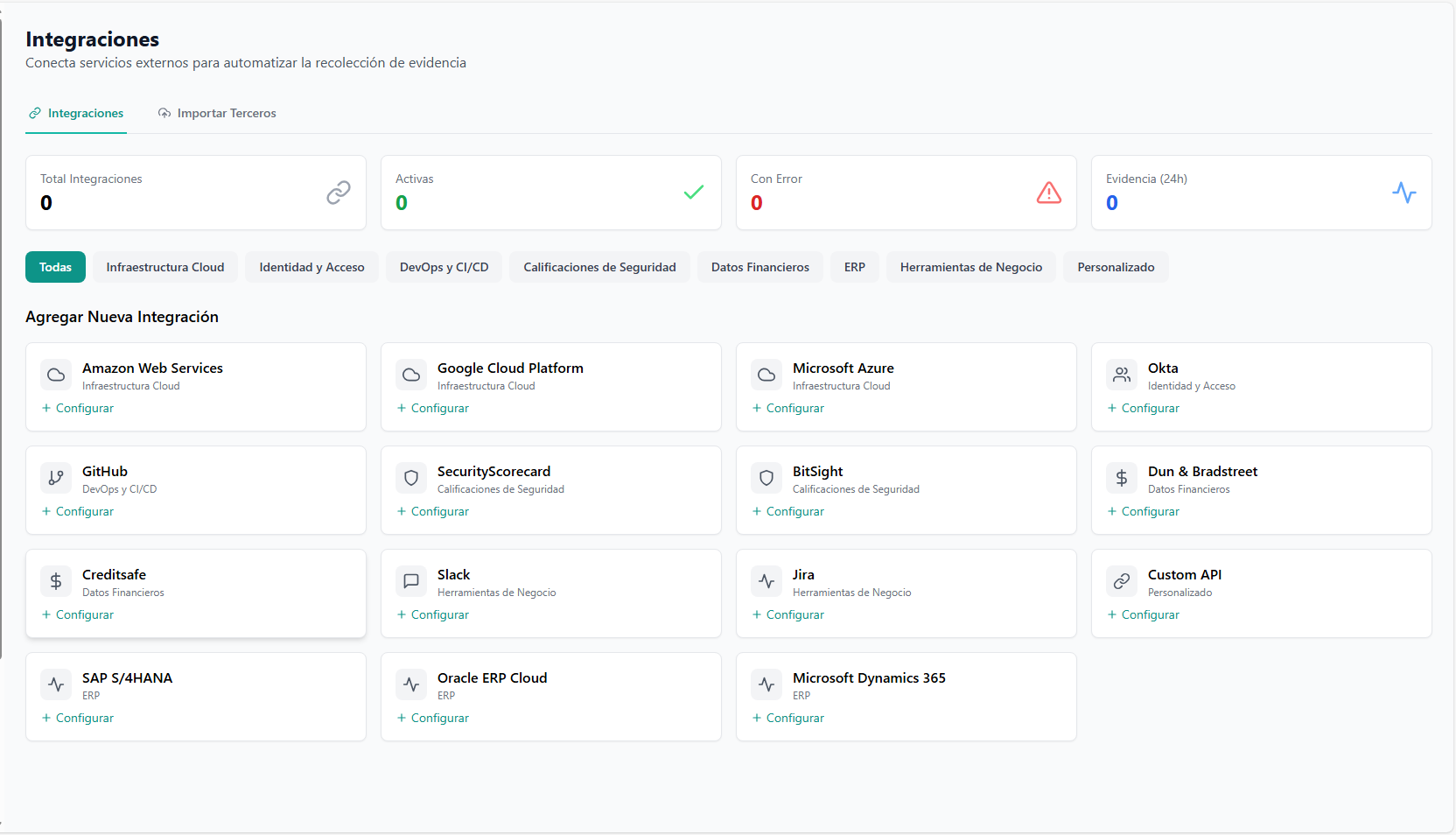Click the Custom API link icon
Image resolution: width=1456 pixels, height=835 pixels.
tap(1121, 581)
